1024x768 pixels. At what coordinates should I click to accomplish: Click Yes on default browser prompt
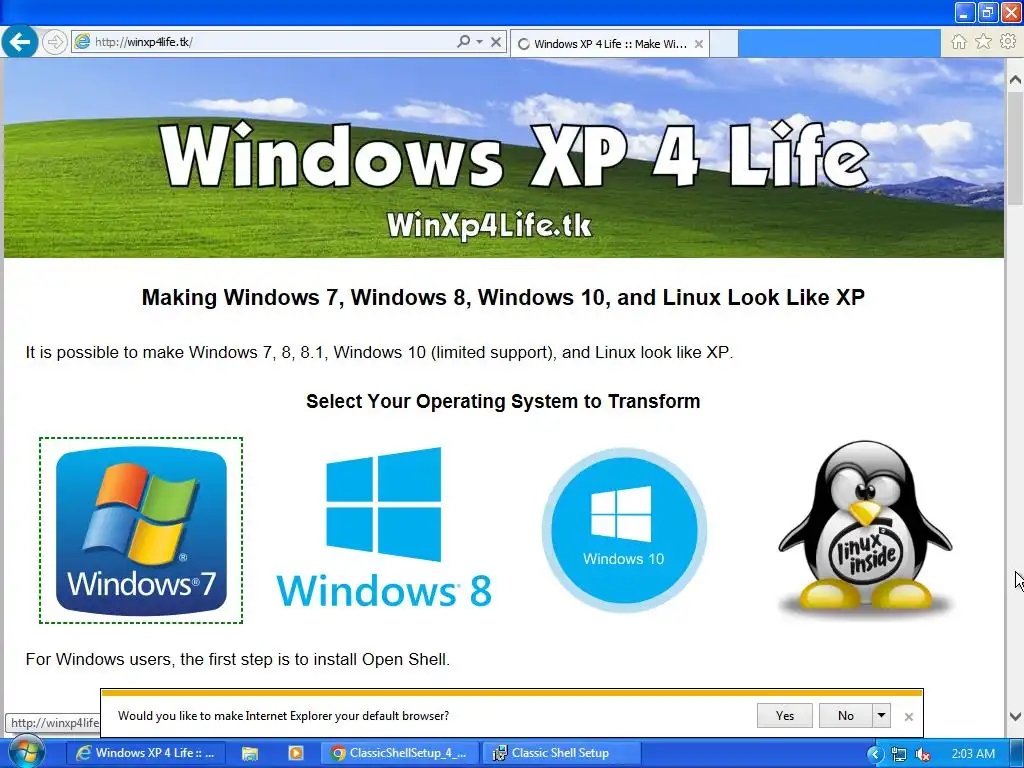(784, 716)
